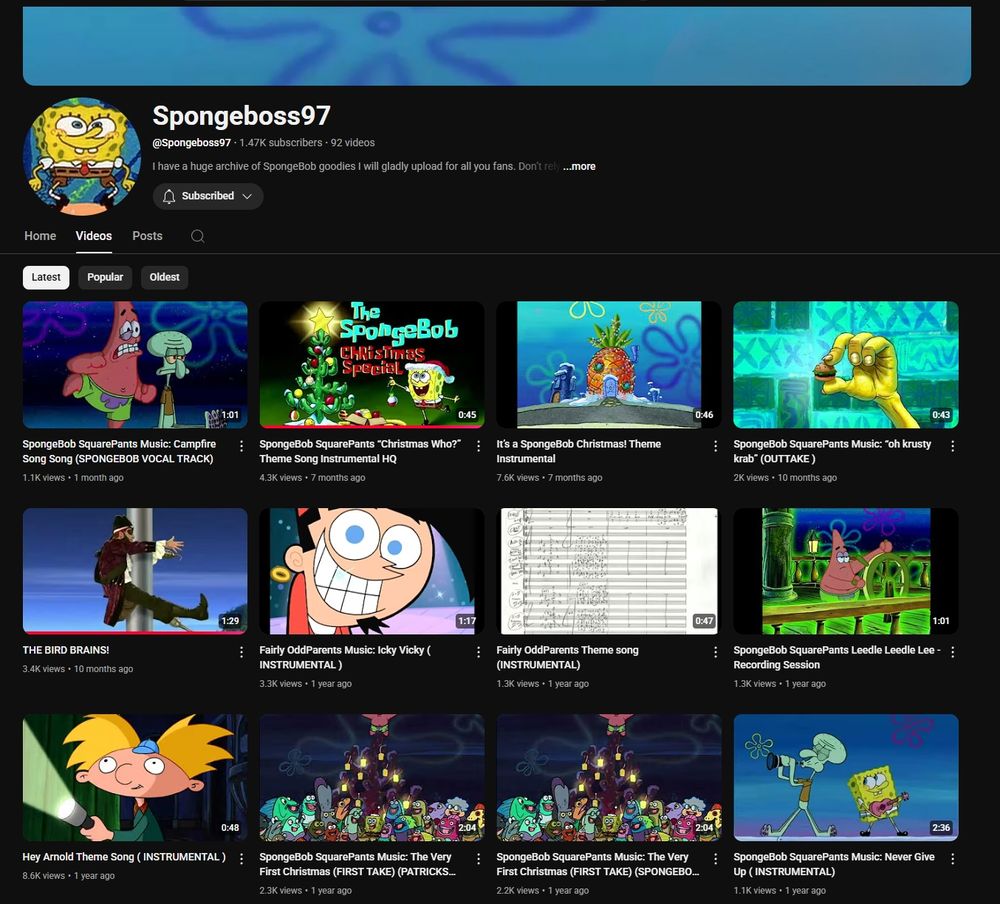Click "8.6K views" under Hey Arnold video
The width and height of the screenshot is (1000, 904).
(x=43, y=876)
